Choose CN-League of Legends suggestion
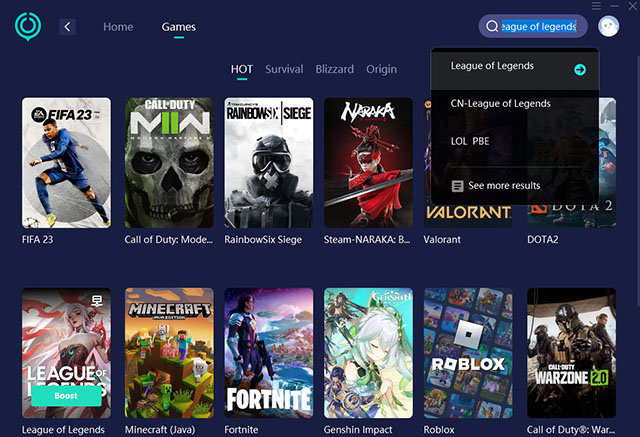 515,104
